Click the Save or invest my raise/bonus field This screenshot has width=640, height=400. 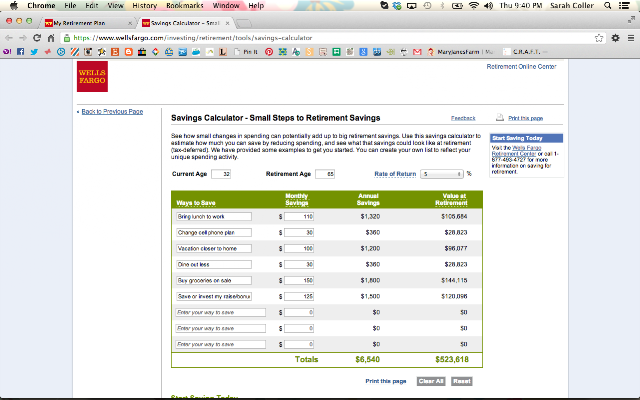click(x=213, y=296)
